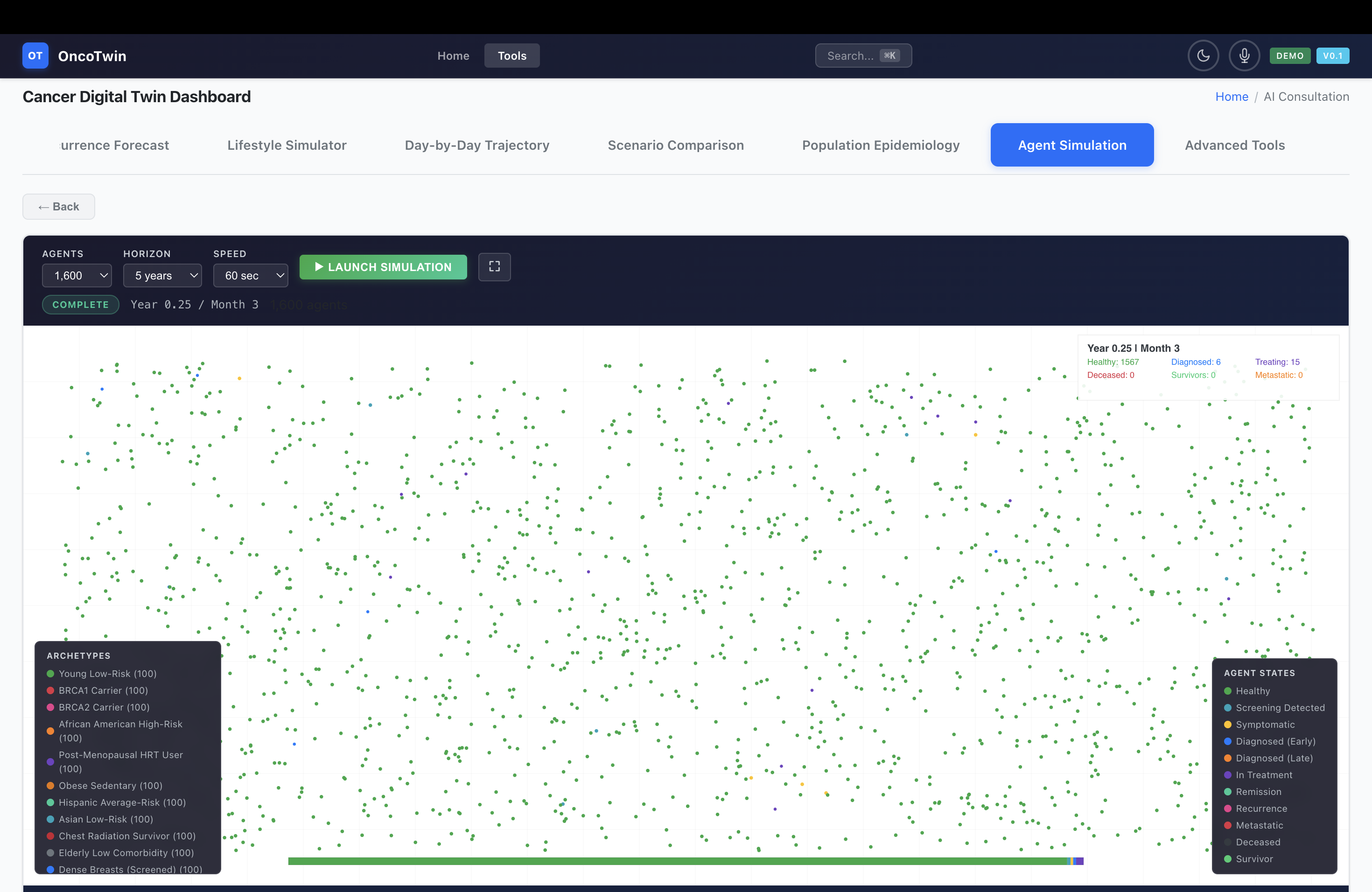Open the Horizon 5 years dropdown
Image resolution: width=1372 pixels, height=892 pixels.
click(x=162, y=275)
